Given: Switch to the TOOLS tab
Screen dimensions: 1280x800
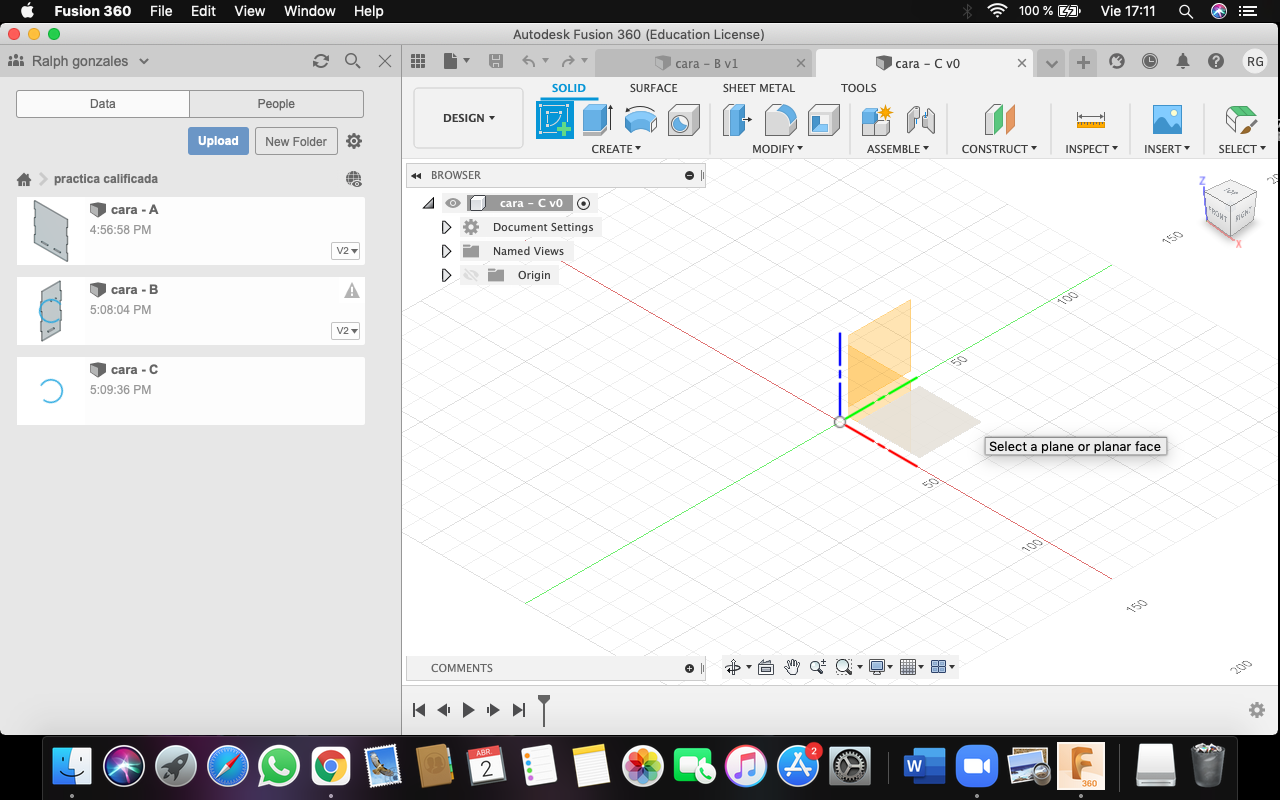Looking at the screenshot, I should (858, 88).
